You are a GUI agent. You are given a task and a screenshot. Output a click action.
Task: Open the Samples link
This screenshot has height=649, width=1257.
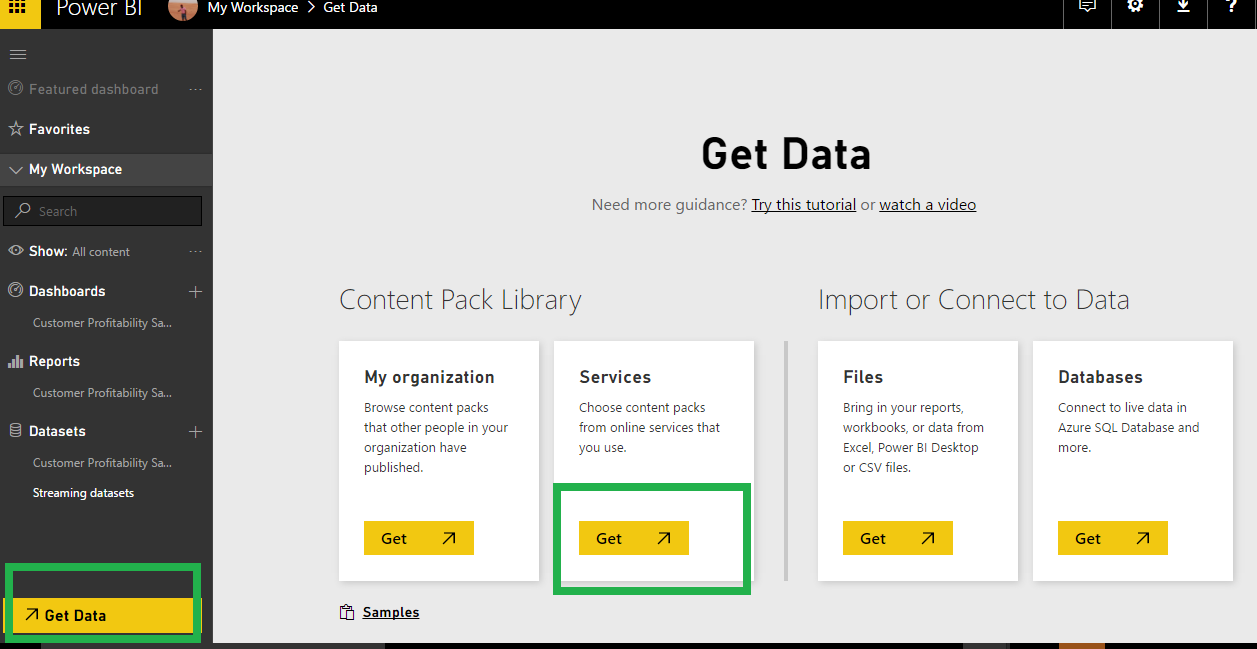(x=391, y=612)
